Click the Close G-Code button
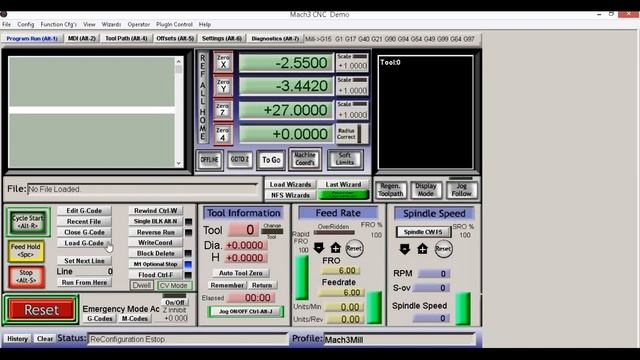This screenshot has width=640, height=360. click(84, 232)
